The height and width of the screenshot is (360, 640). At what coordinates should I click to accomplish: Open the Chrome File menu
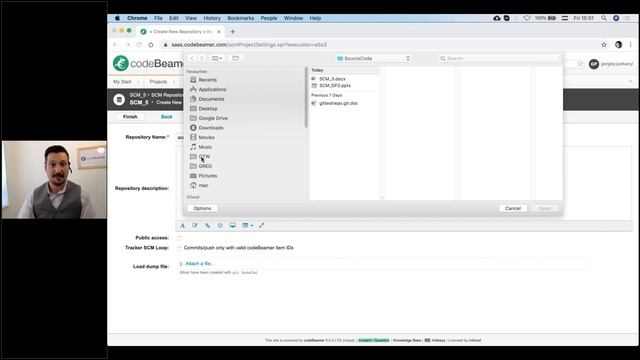158,18
